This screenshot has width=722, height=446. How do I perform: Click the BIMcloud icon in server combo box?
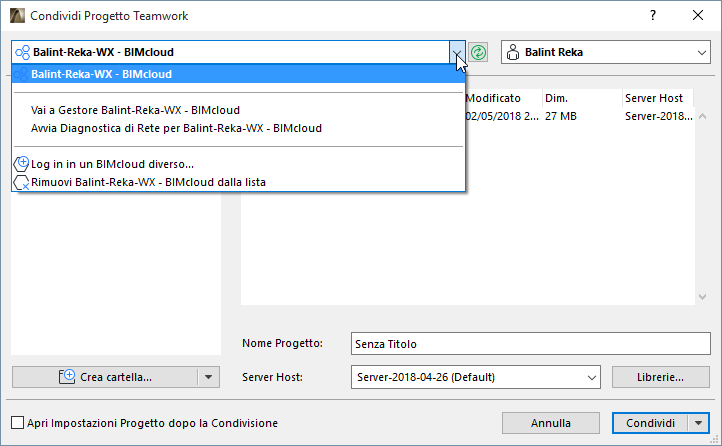tap(23, 52)
